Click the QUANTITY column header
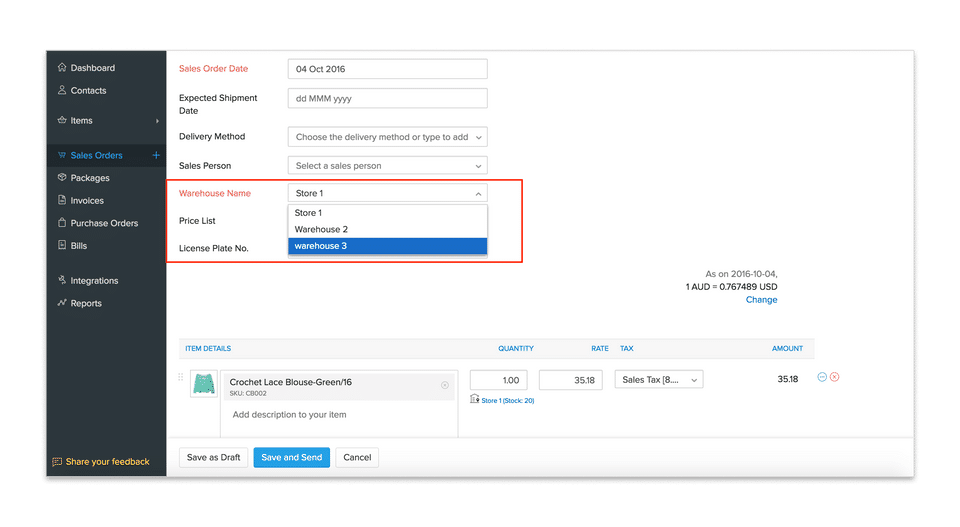Viewport: 960px width, 527px height. (516, 349)
